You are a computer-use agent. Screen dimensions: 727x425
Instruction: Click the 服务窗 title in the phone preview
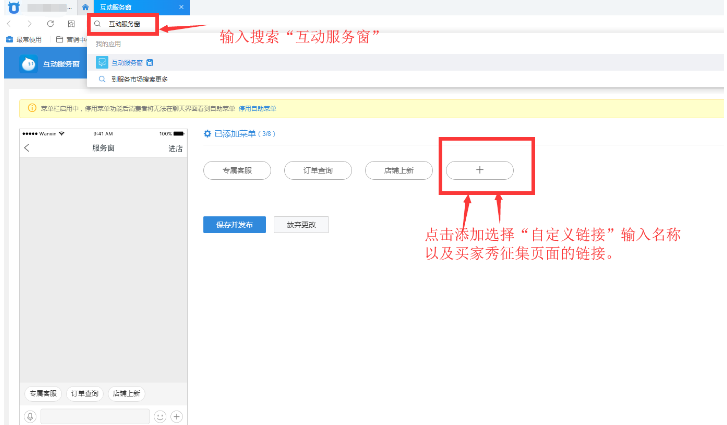pyautogui.click(x=103, y=148)
